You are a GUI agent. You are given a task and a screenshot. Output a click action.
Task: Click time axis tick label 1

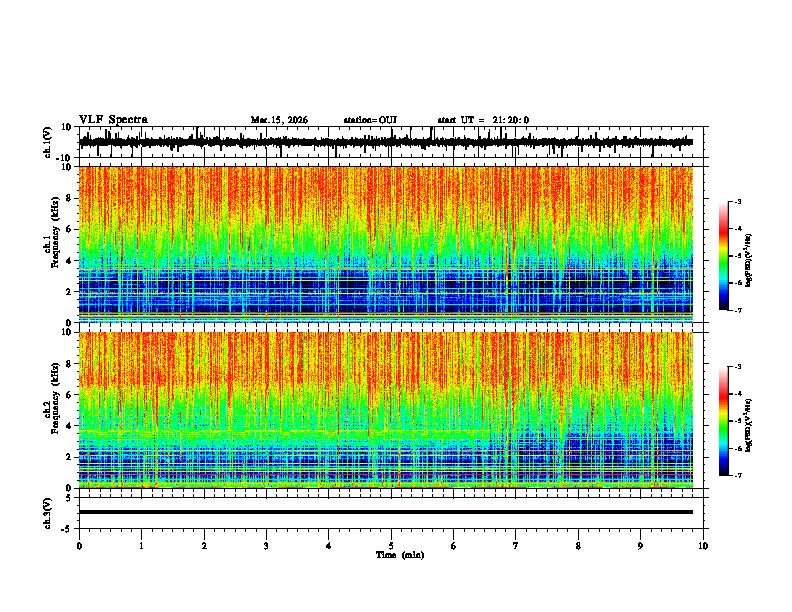[x=141, y=546]
